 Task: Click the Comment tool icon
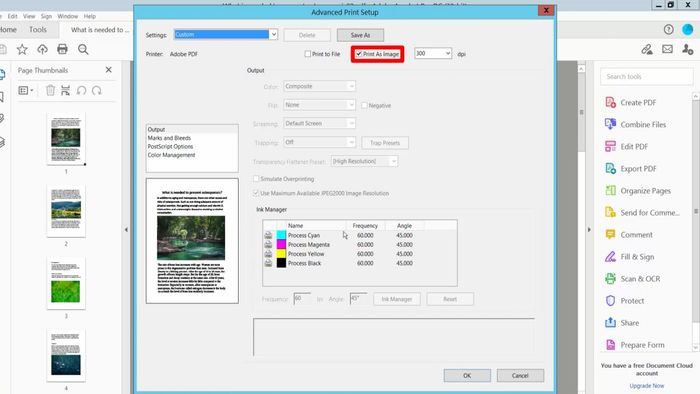tap(610, 234)
